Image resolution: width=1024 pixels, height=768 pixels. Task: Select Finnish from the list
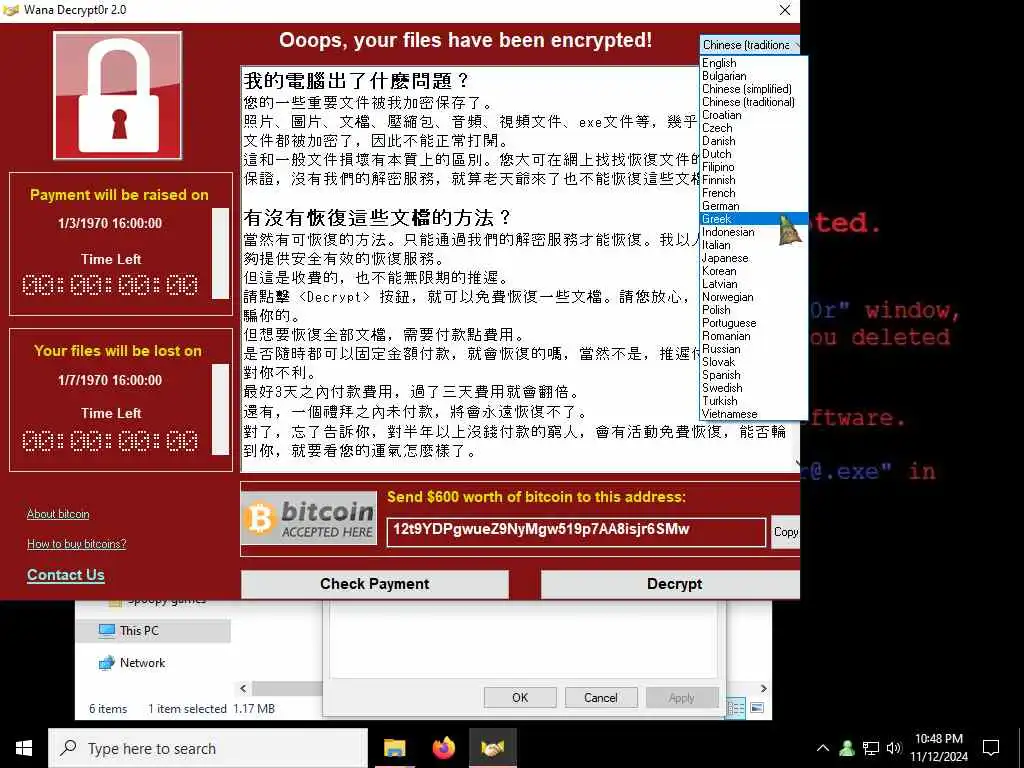(x=754, y=180)
